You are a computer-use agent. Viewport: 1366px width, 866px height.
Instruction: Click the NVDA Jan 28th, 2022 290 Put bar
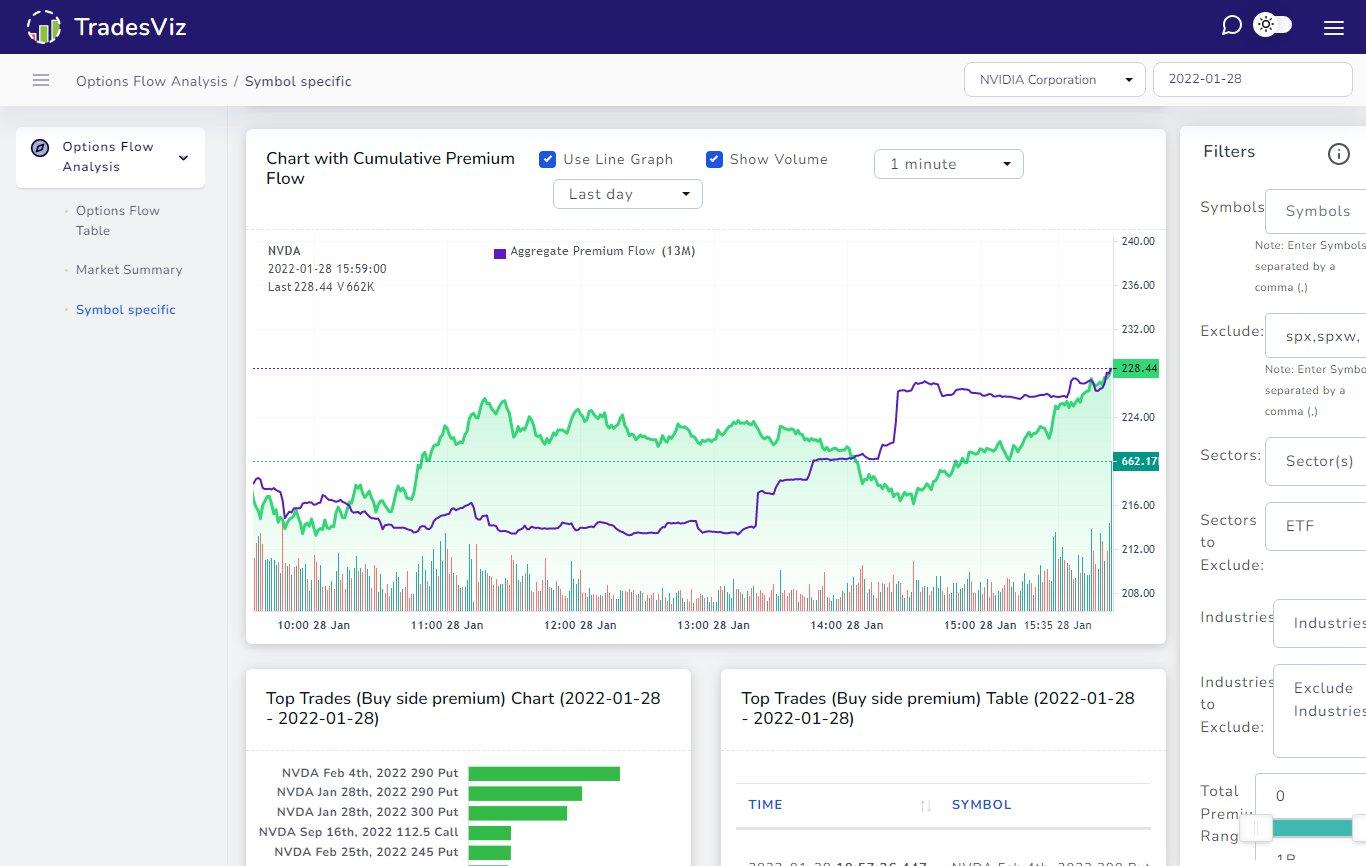point(525,793)
